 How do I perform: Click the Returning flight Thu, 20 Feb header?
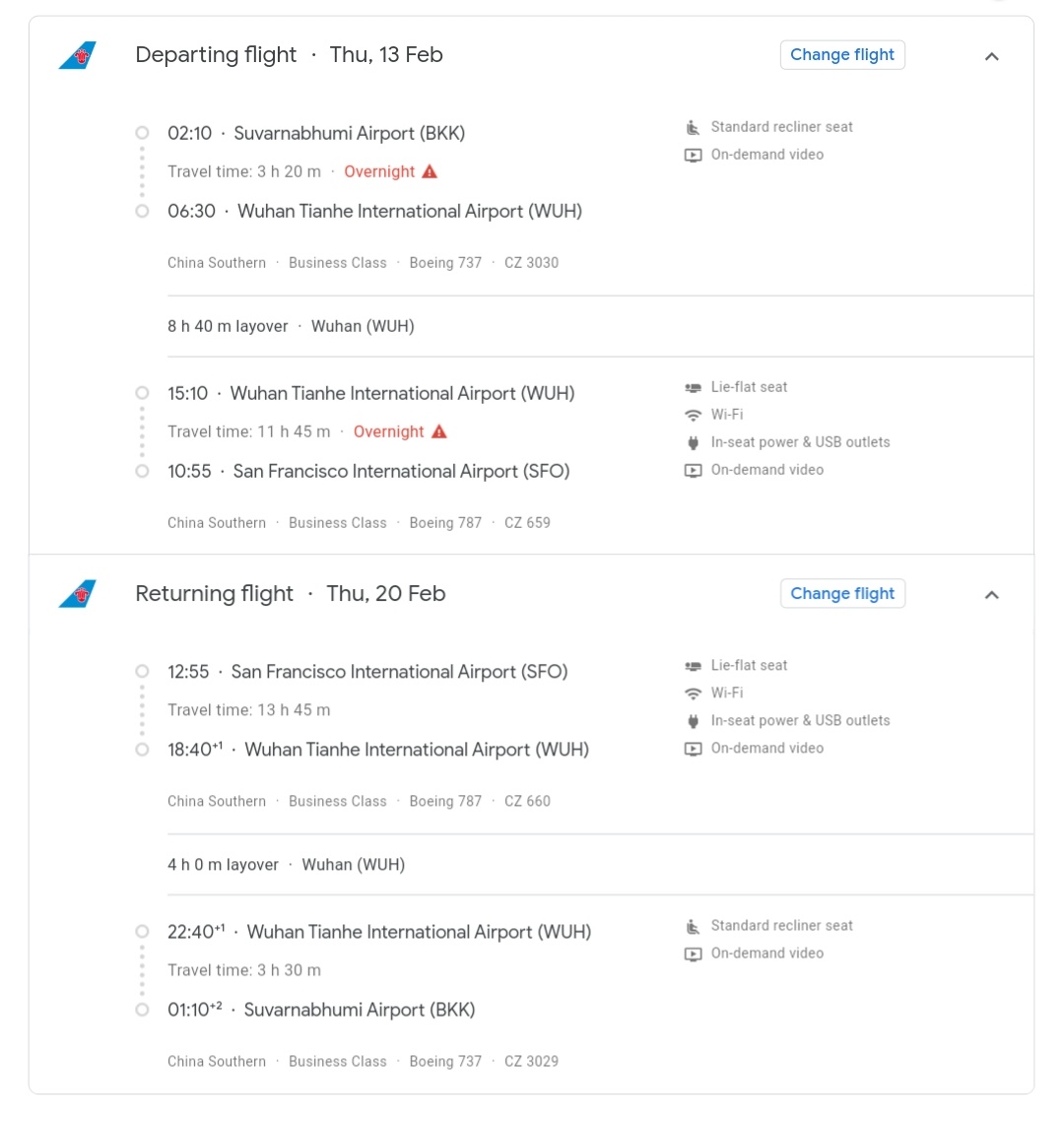tap(290, 594)
